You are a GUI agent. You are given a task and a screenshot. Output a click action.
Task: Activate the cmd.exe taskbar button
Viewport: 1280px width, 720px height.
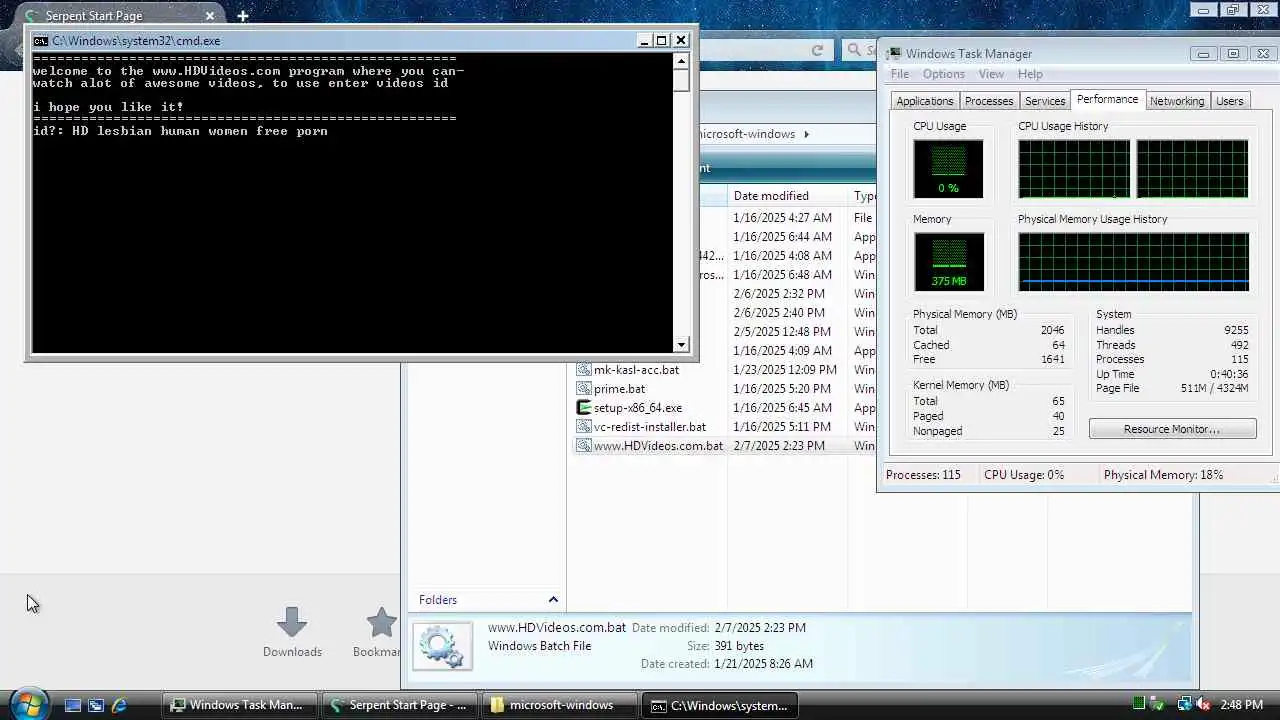(x=720, y=705)
